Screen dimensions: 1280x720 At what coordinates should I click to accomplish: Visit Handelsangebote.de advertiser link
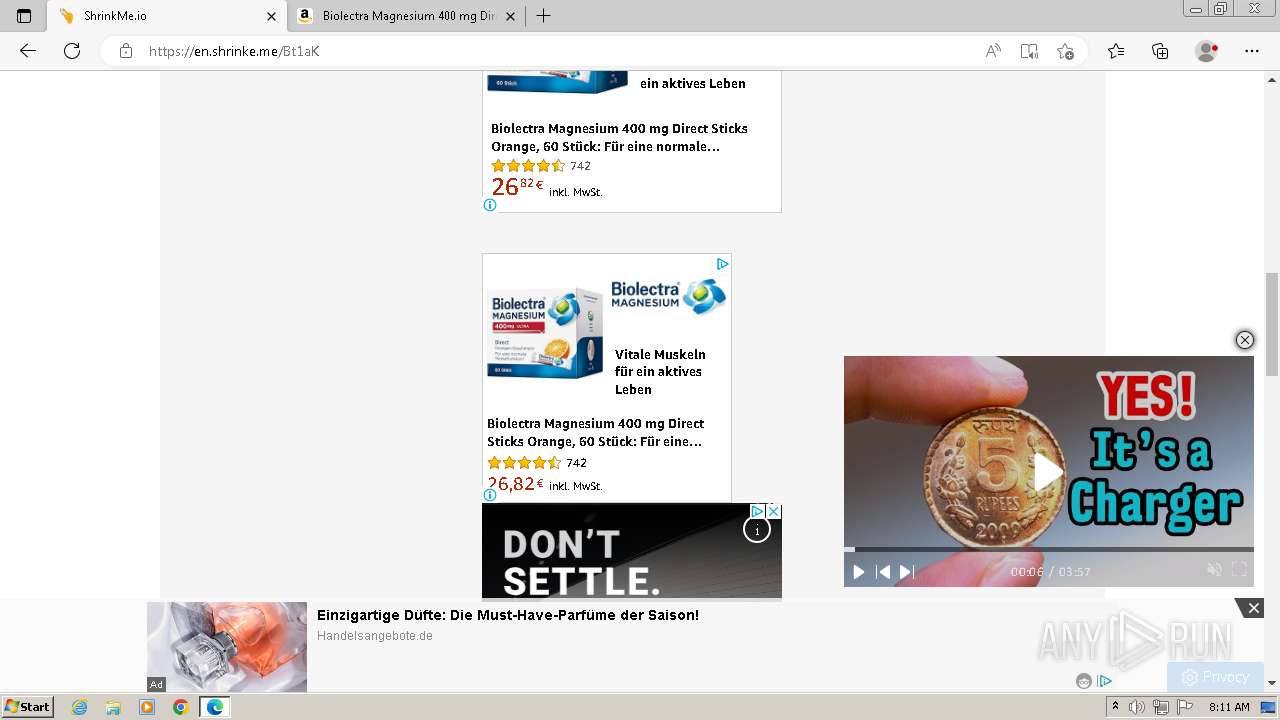375,636
